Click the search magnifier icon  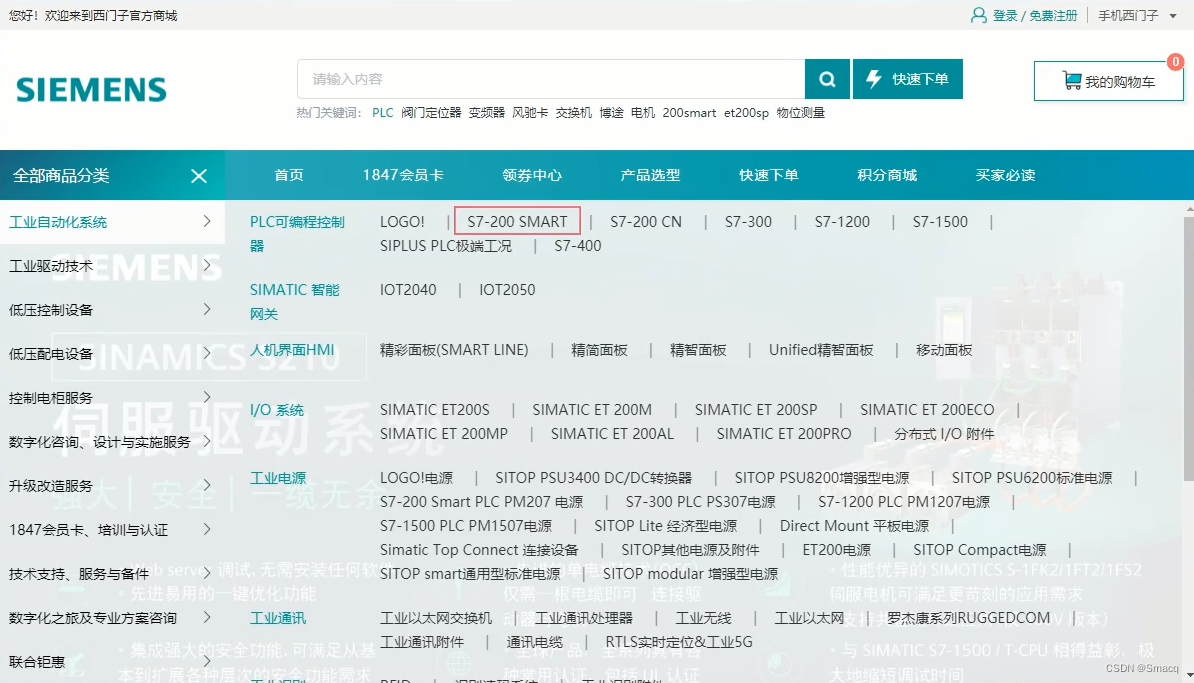pos(827,78)
